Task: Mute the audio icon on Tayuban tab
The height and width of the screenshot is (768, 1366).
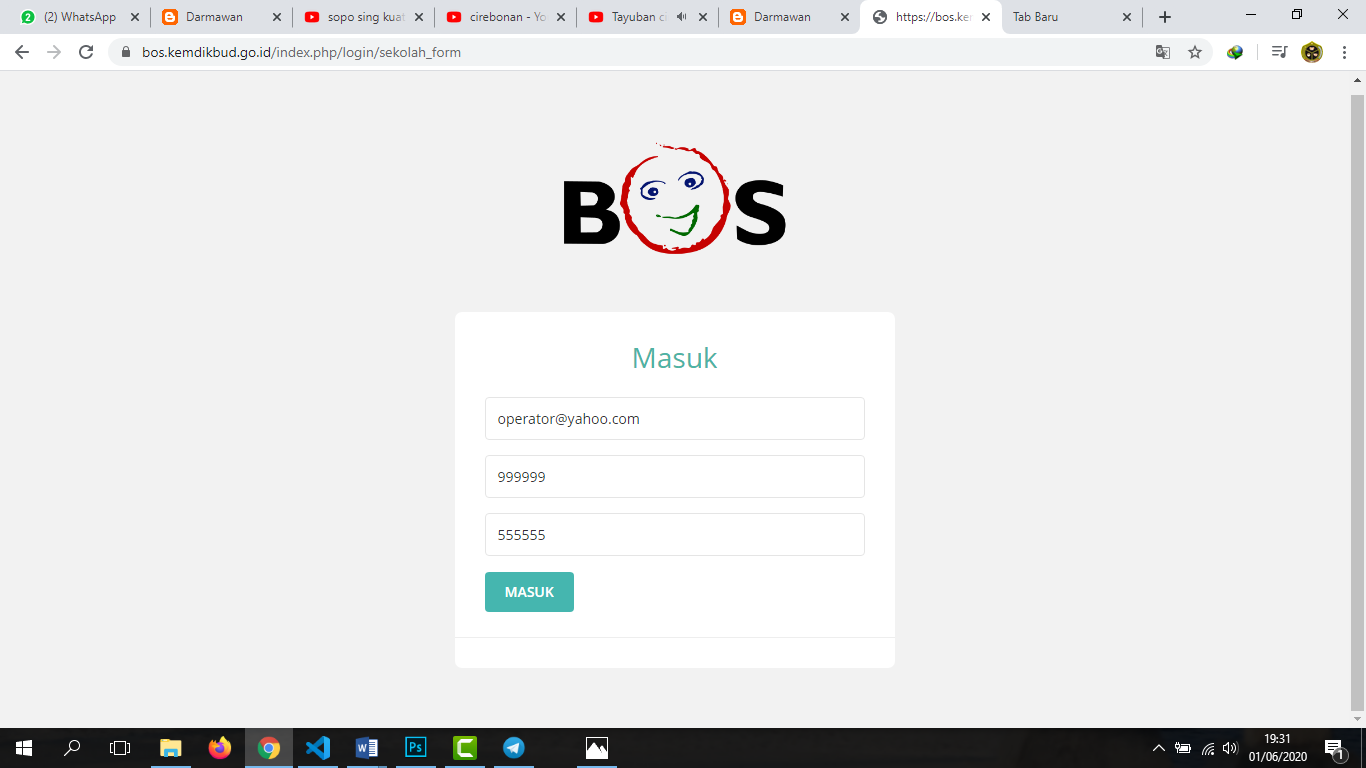Action: tap(681, 17)
